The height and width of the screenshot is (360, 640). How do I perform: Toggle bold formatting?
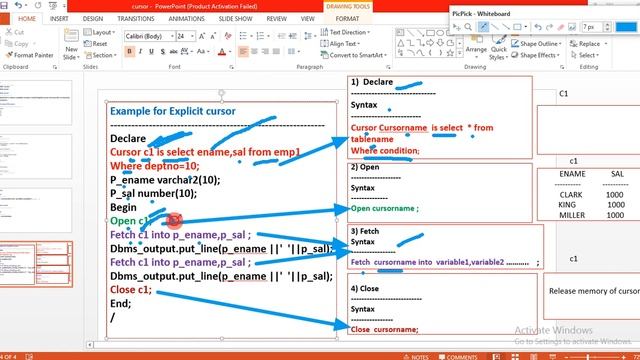tap(130, 51)
